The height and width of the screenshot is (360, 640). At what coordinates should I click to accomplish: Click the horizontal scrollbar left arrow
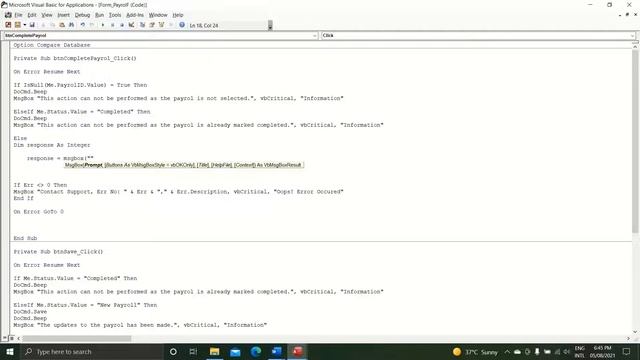coord(19,338)
